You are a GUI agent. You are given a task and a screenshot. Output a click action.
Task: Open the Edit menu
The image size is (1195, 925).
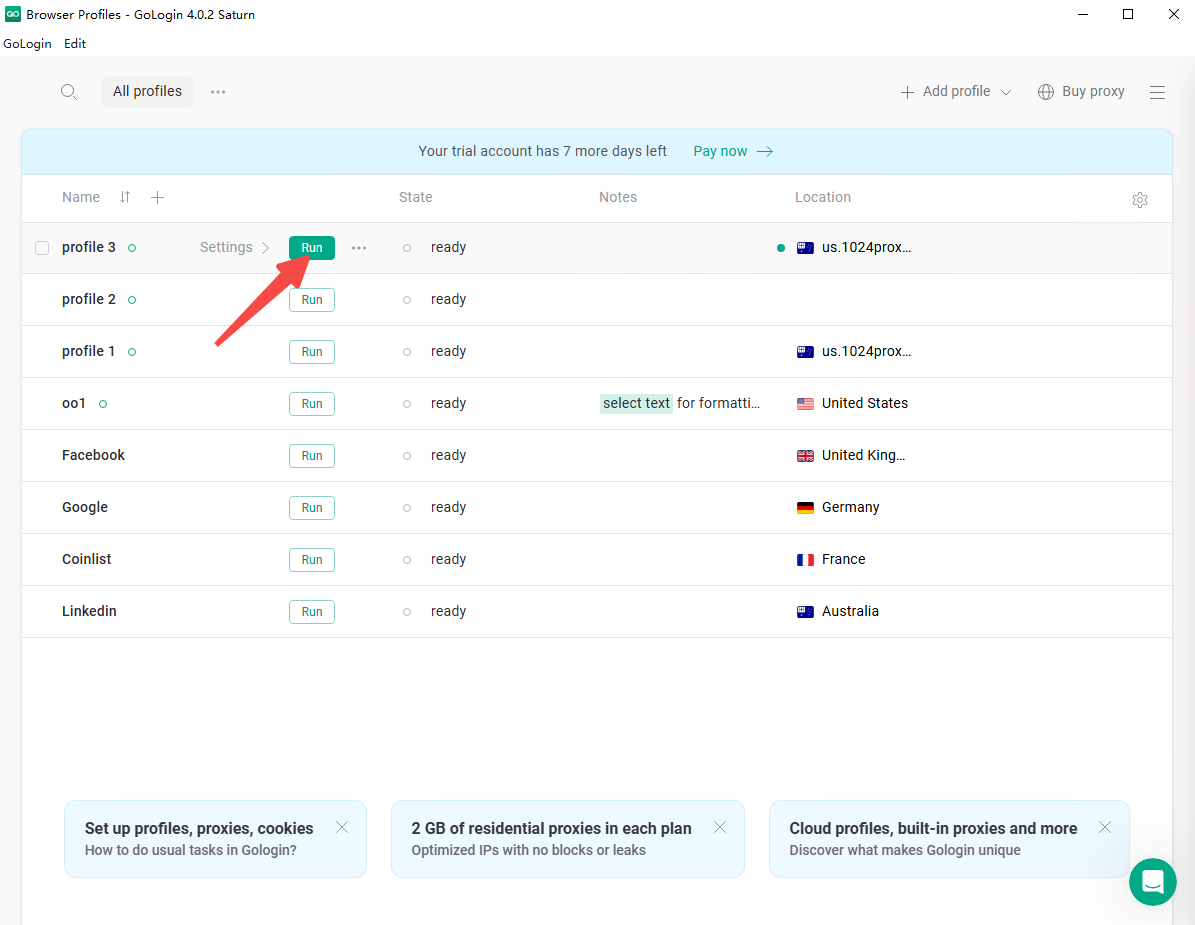pyautogui.click(x=75, y=44)
